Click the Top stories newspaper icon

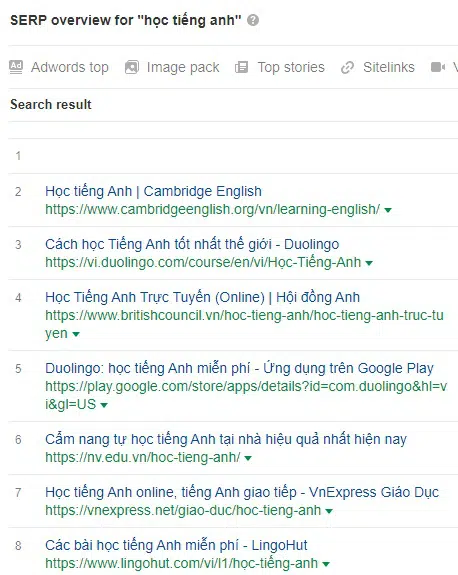pyautogui.click(x=241, y=67)
